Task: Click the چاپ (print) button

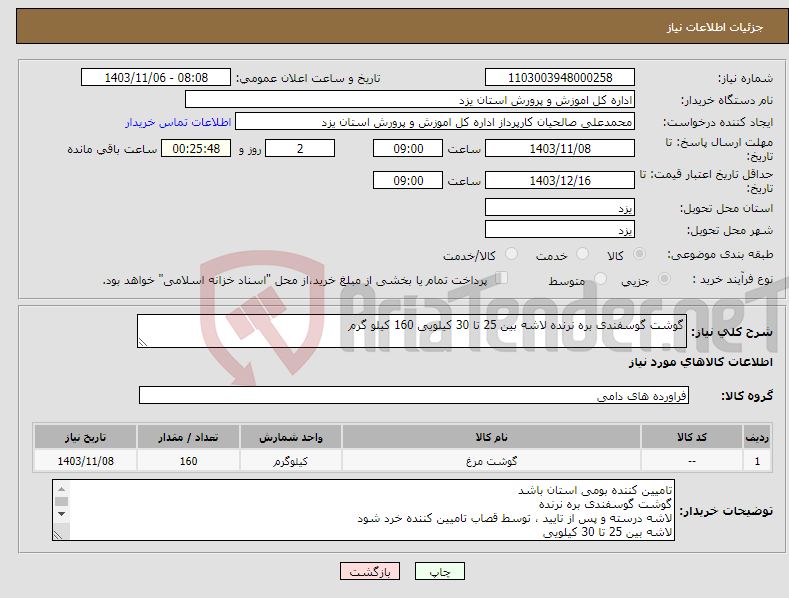Action: tap(439, 571)
